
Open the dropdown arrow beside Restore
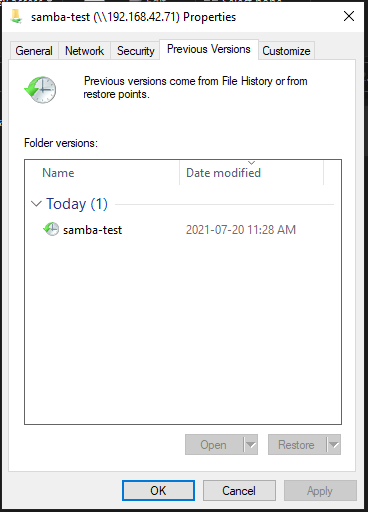pos(333,444)
